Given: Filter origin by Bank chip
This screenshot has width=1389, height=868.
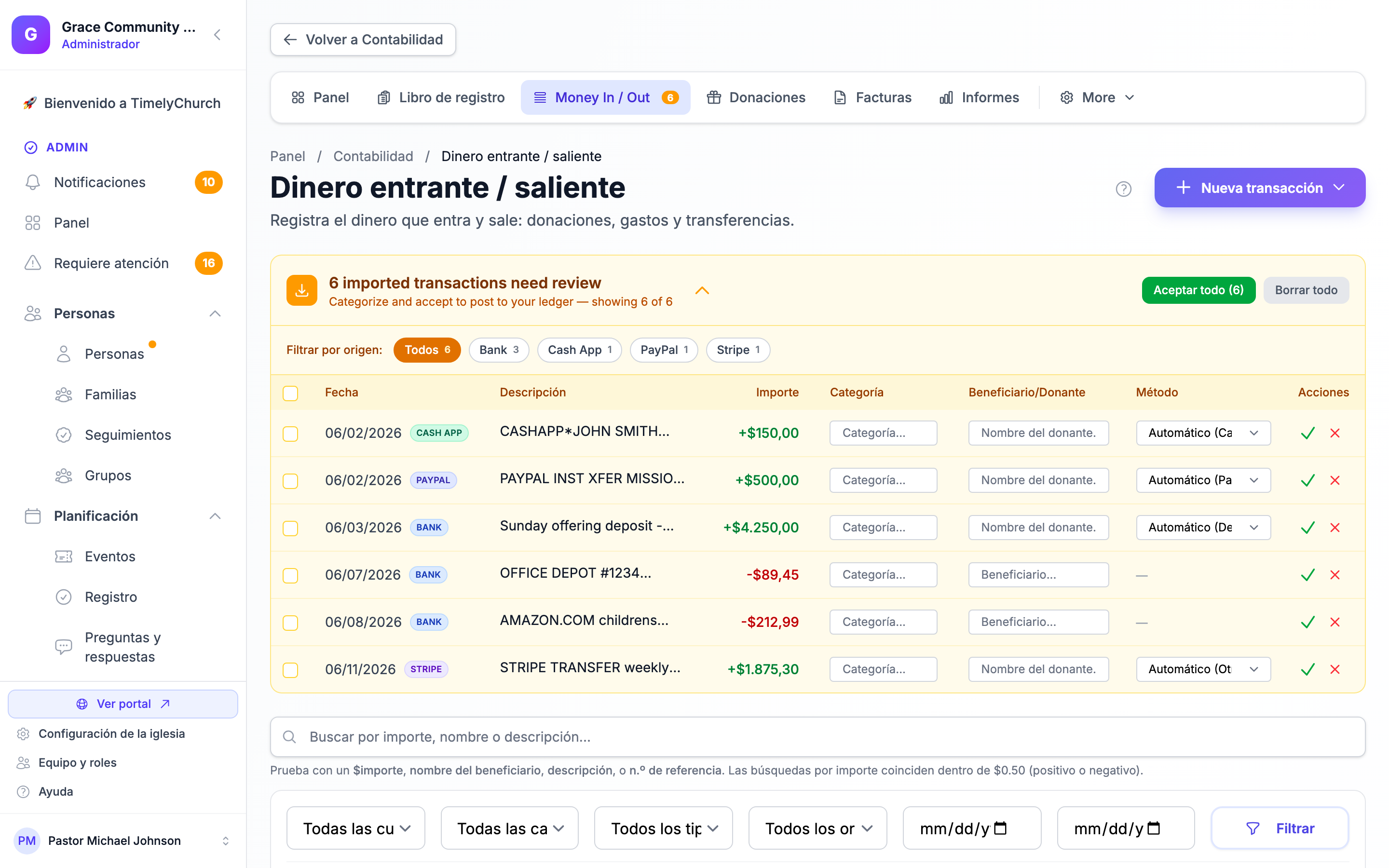Looking at the screenshot, I should pos(499,350).
